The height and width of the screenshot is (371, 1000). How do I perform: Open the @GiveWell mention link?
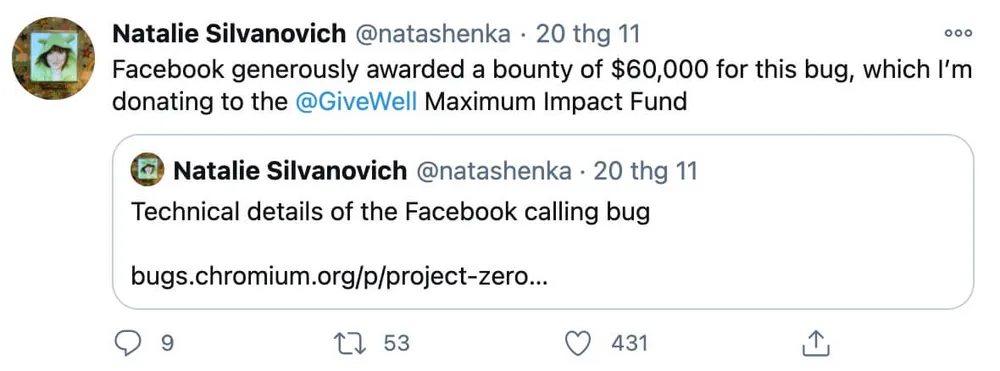357,101
